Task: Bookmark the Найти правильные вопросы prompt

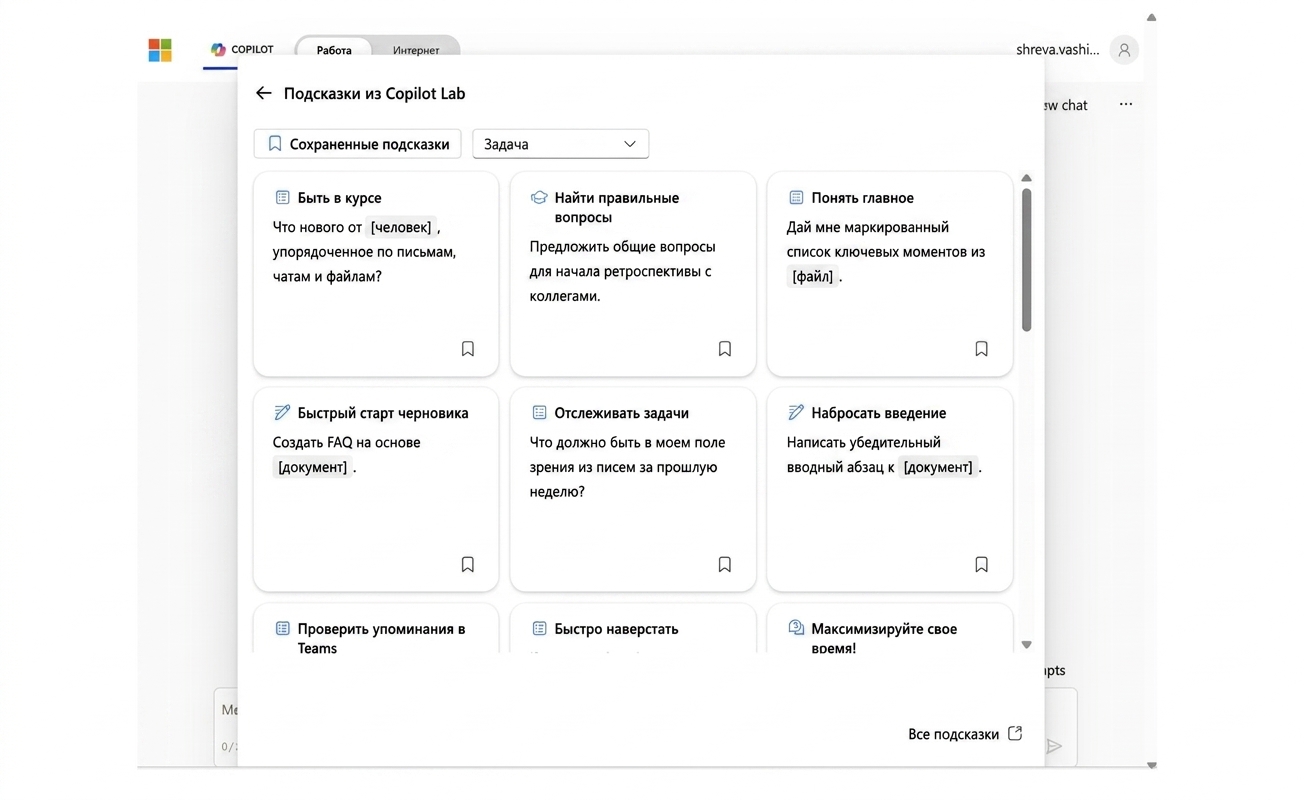Action: click(x=725, y=349)
